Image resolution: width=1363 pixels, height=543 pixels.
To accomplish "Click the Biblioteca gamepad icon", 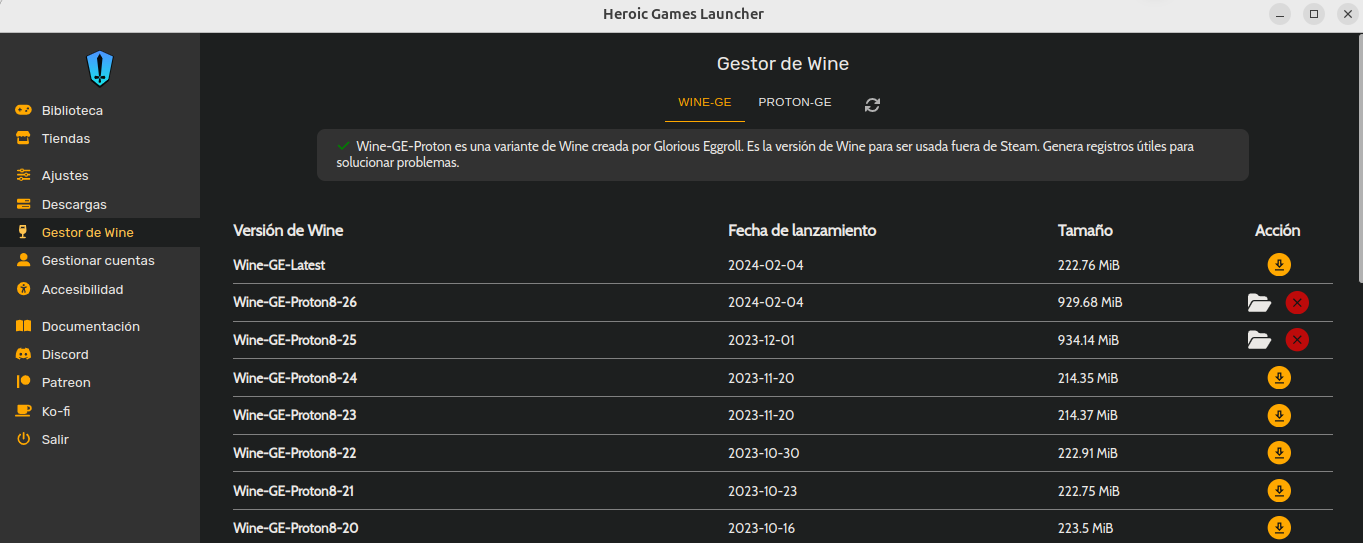I will 23,110.
